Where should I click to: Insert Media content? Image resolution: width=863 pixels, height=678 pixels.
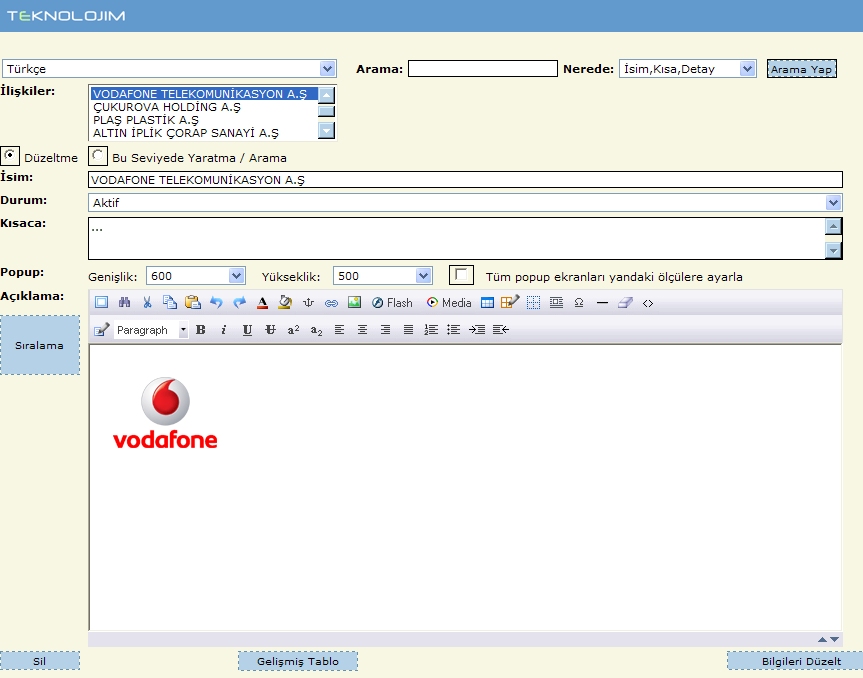coord(449,303)
